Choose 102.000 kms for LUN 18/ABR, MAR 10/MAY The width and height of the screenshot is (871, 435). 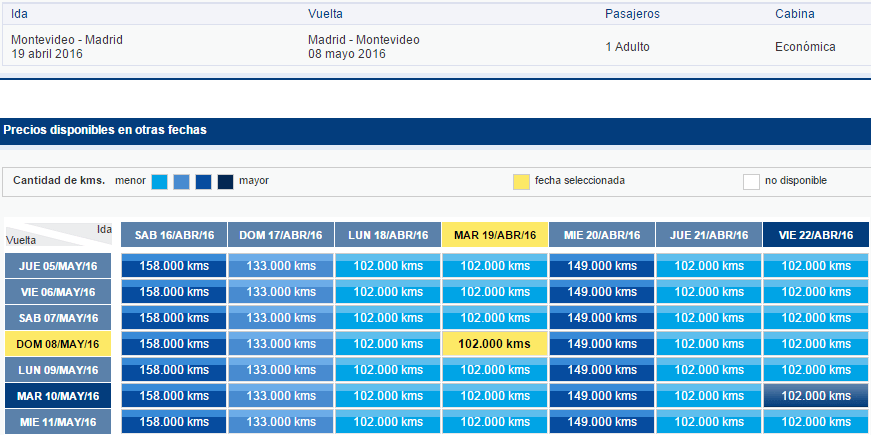click(388, 396)
